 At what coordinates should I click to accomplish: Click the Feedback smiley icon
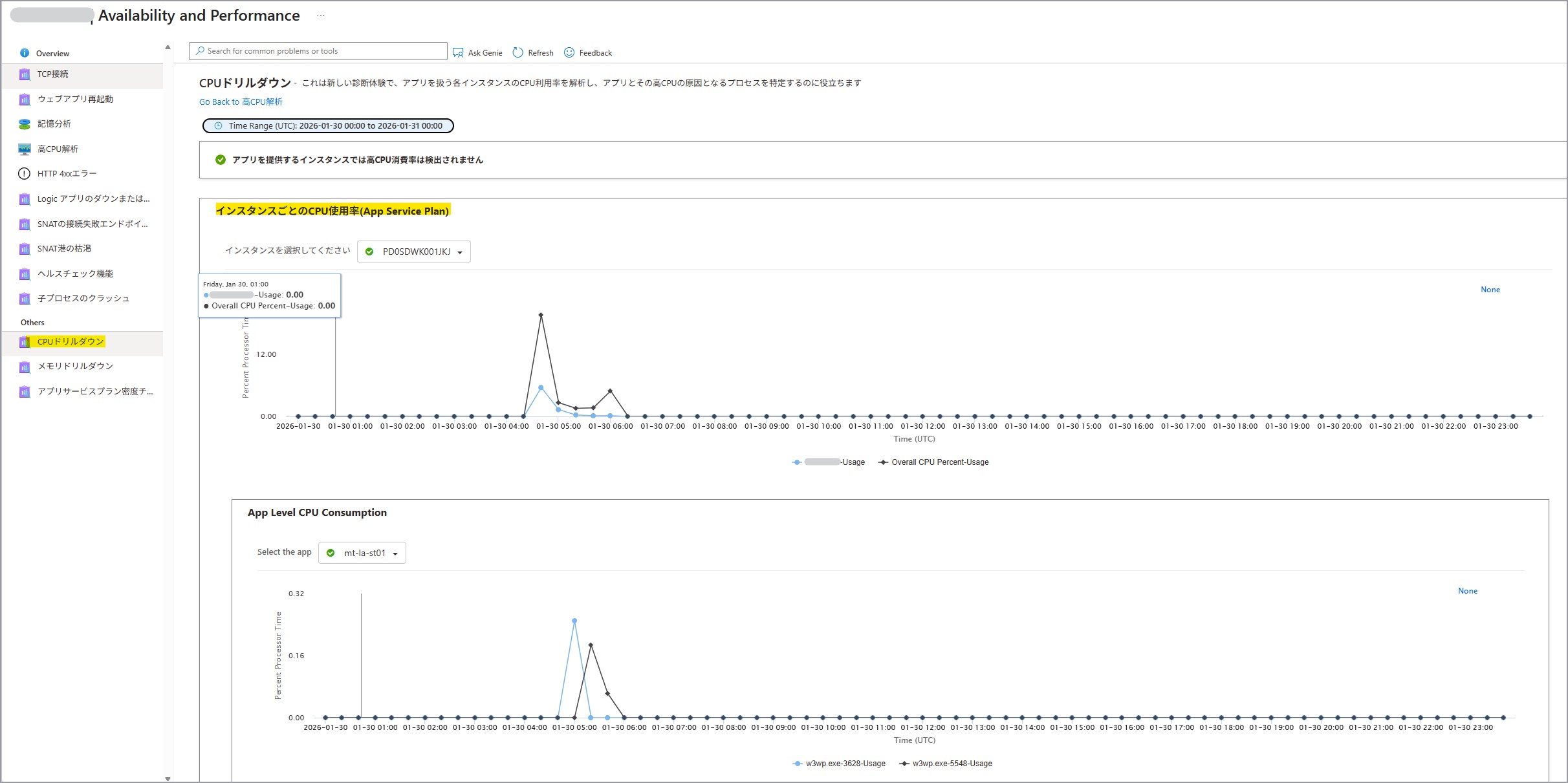pos(569,52)
